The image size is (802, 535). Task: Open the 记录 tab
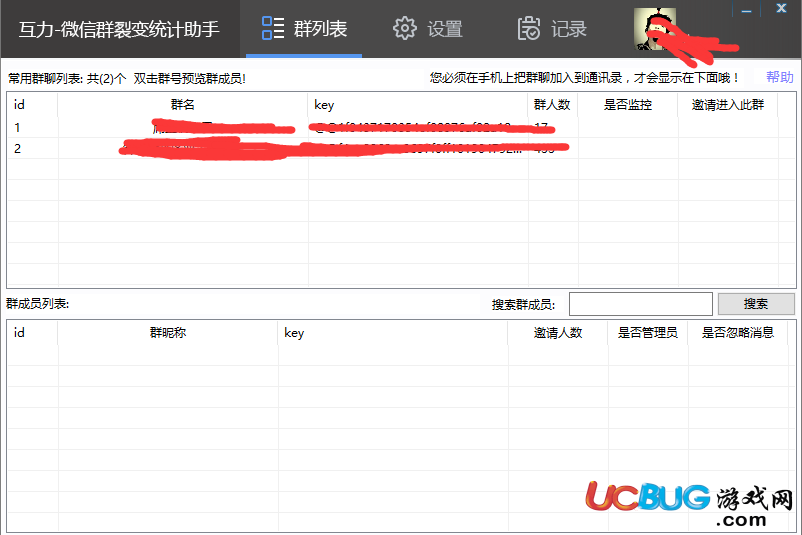click(552, 29)
